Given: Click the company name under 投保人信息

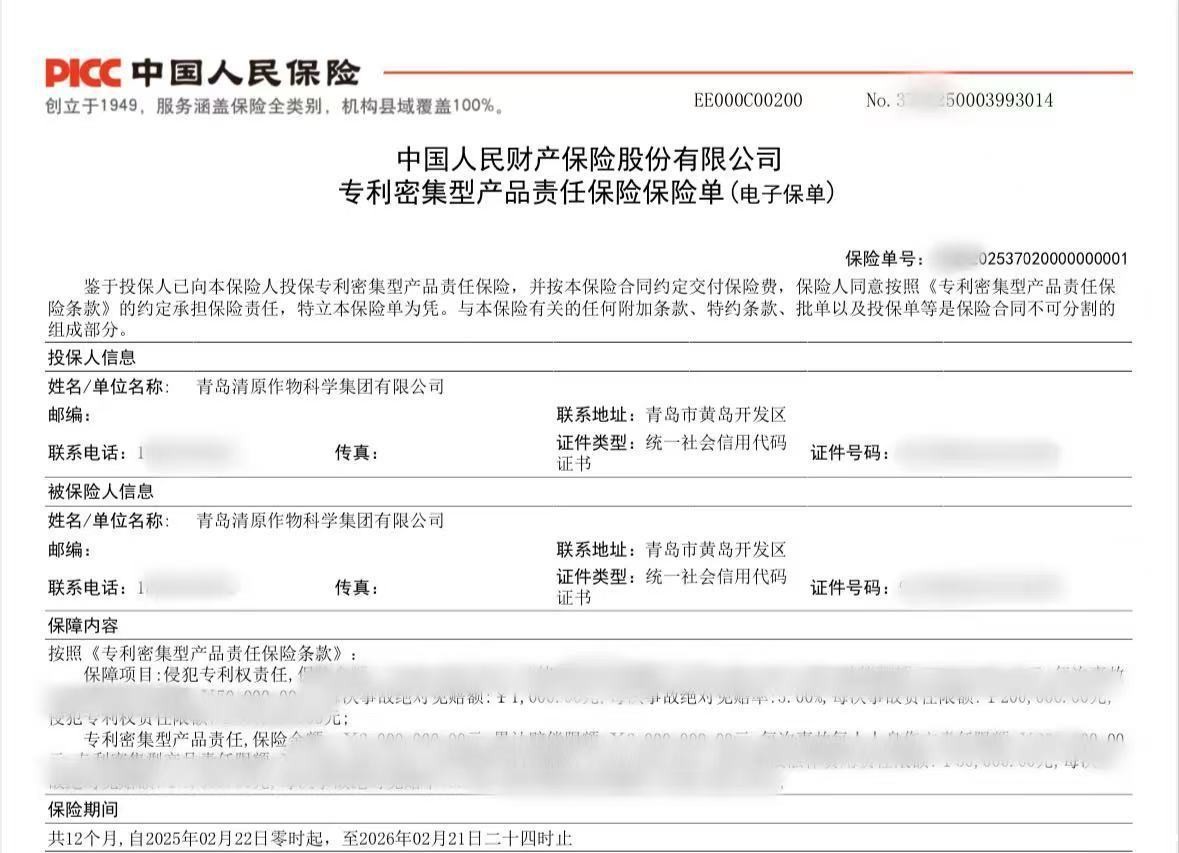Looking at the screenshot, I should [320, 387].
